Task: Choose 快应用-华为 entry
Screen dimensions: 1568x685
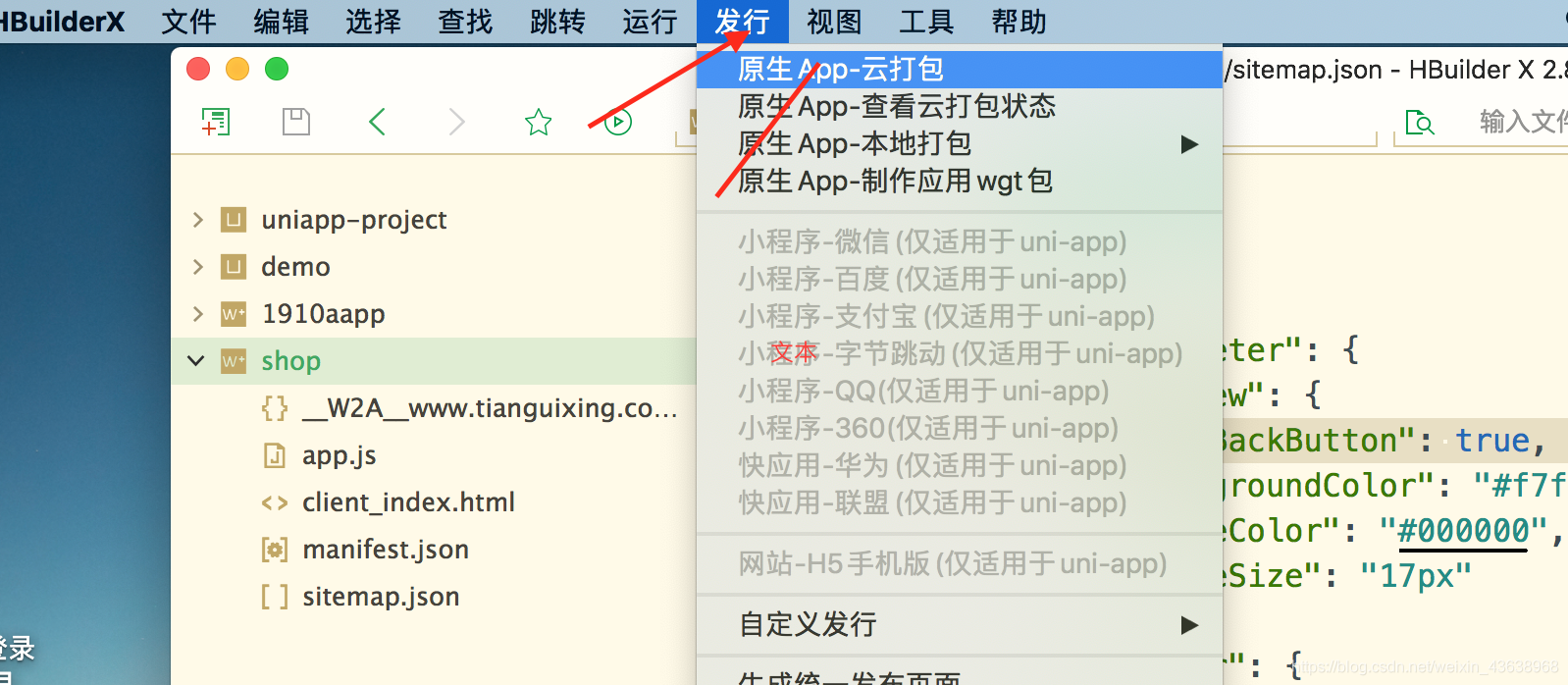Action: click(960, 465)
